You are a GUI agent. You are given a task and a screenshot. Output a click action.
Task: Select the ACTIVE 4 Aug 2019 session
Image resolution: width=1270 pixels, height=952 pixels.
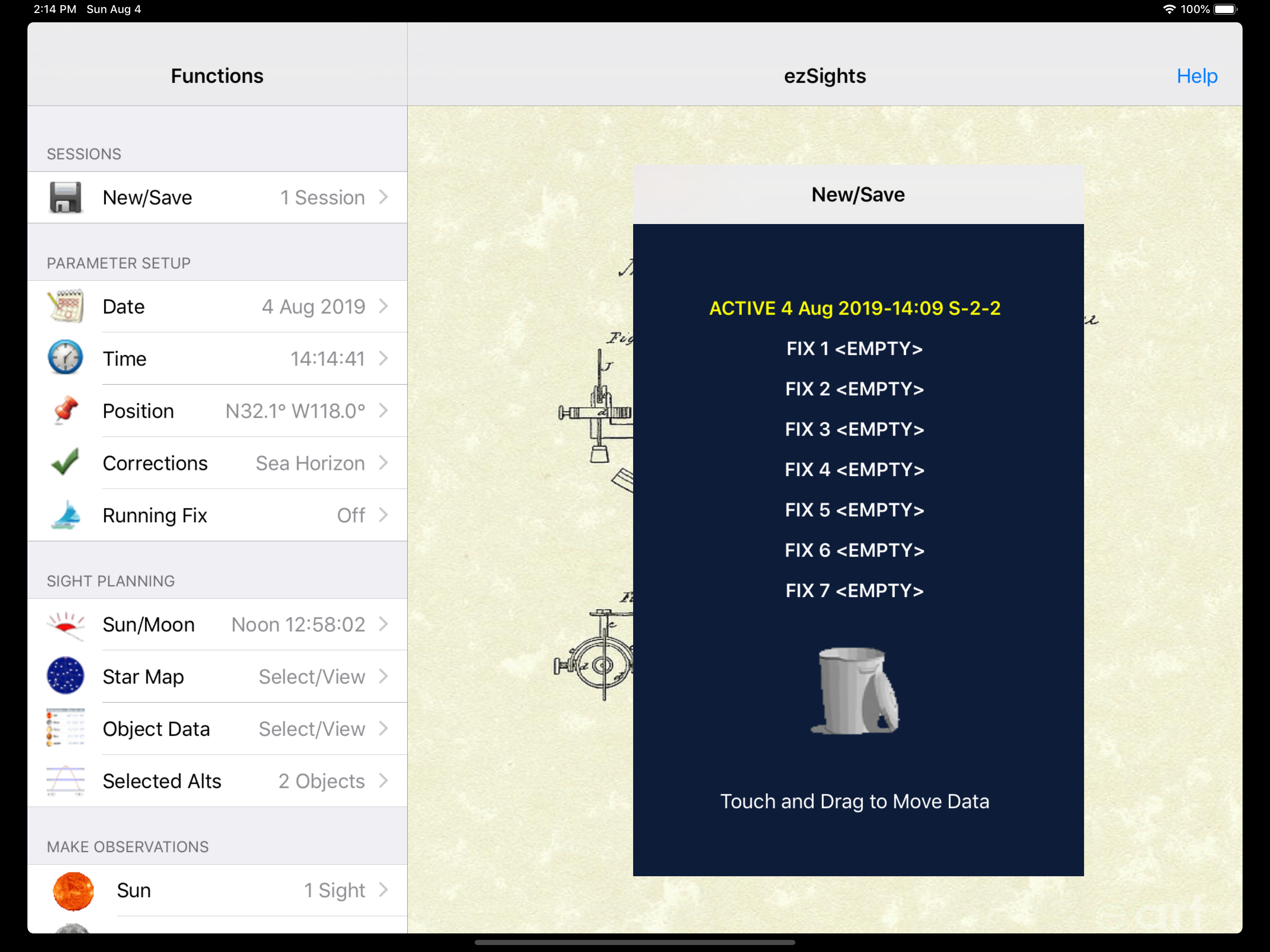coord(854,308)
